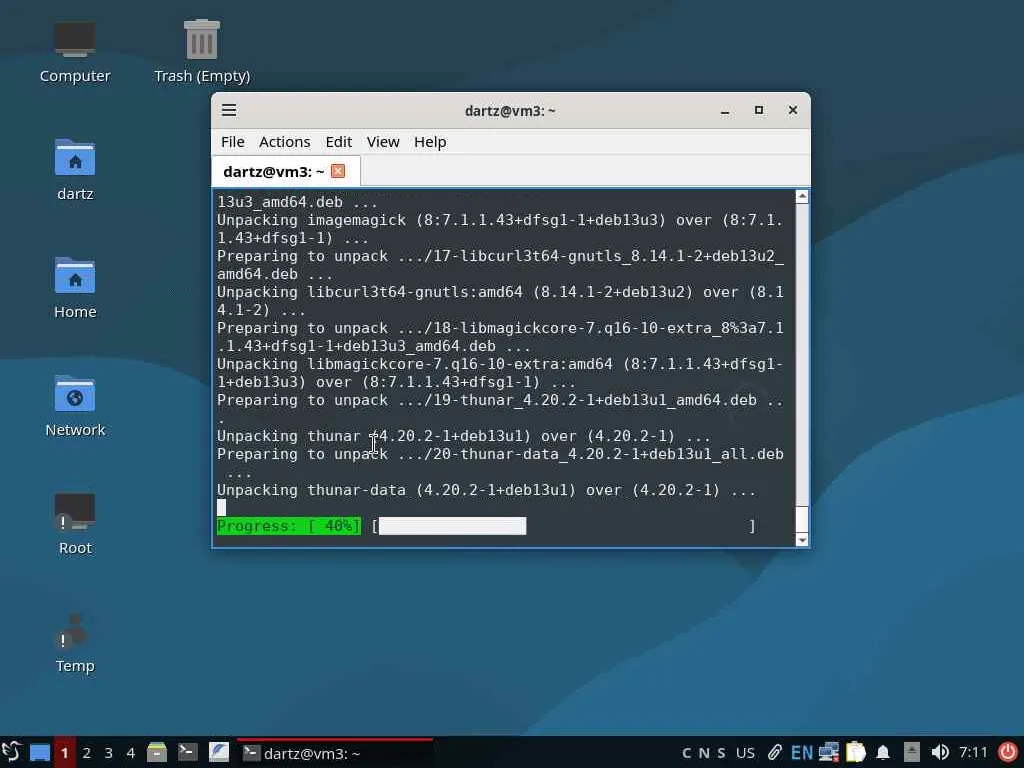The height and width of the screenshot is (768, 1024).
Task: Open the volume speaker control
Action: pos(940,753)
